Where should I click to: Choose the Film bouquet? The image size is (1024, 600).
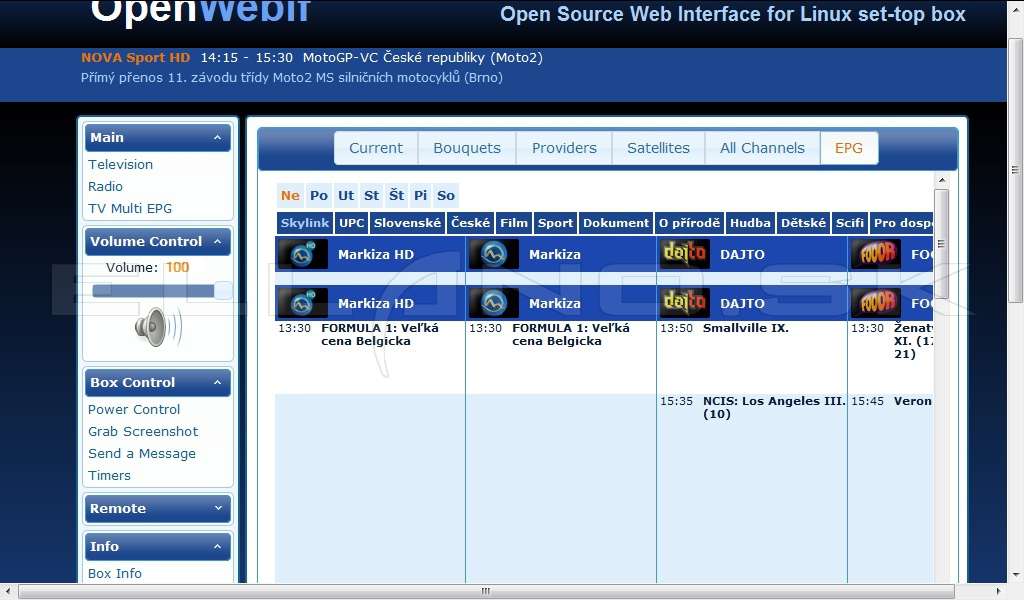click(514, 223)
